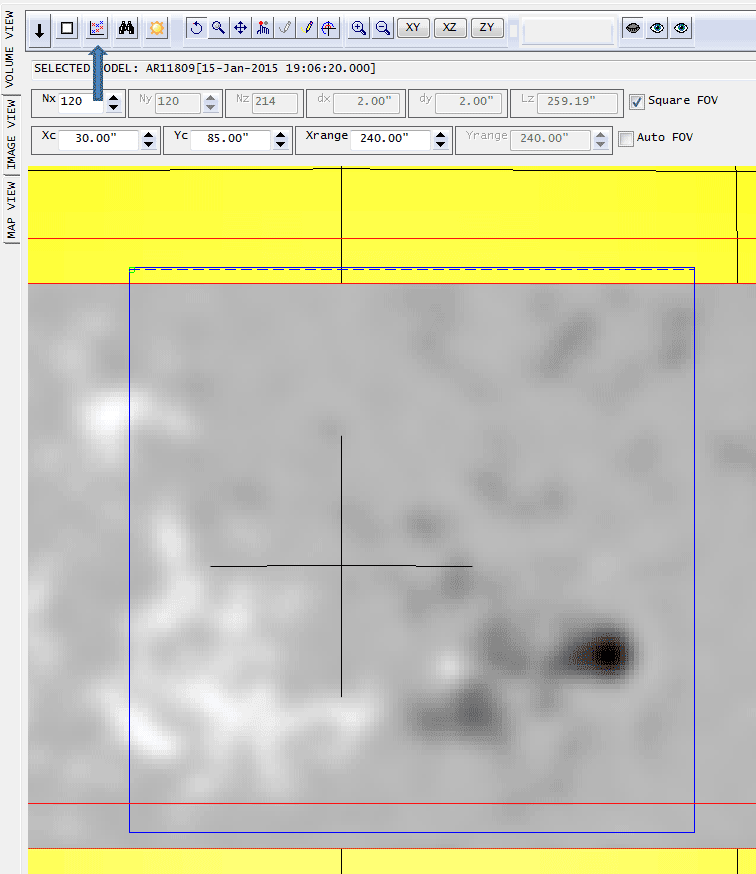
Task: Click the disabled dx field
Action: coord(366,103)
